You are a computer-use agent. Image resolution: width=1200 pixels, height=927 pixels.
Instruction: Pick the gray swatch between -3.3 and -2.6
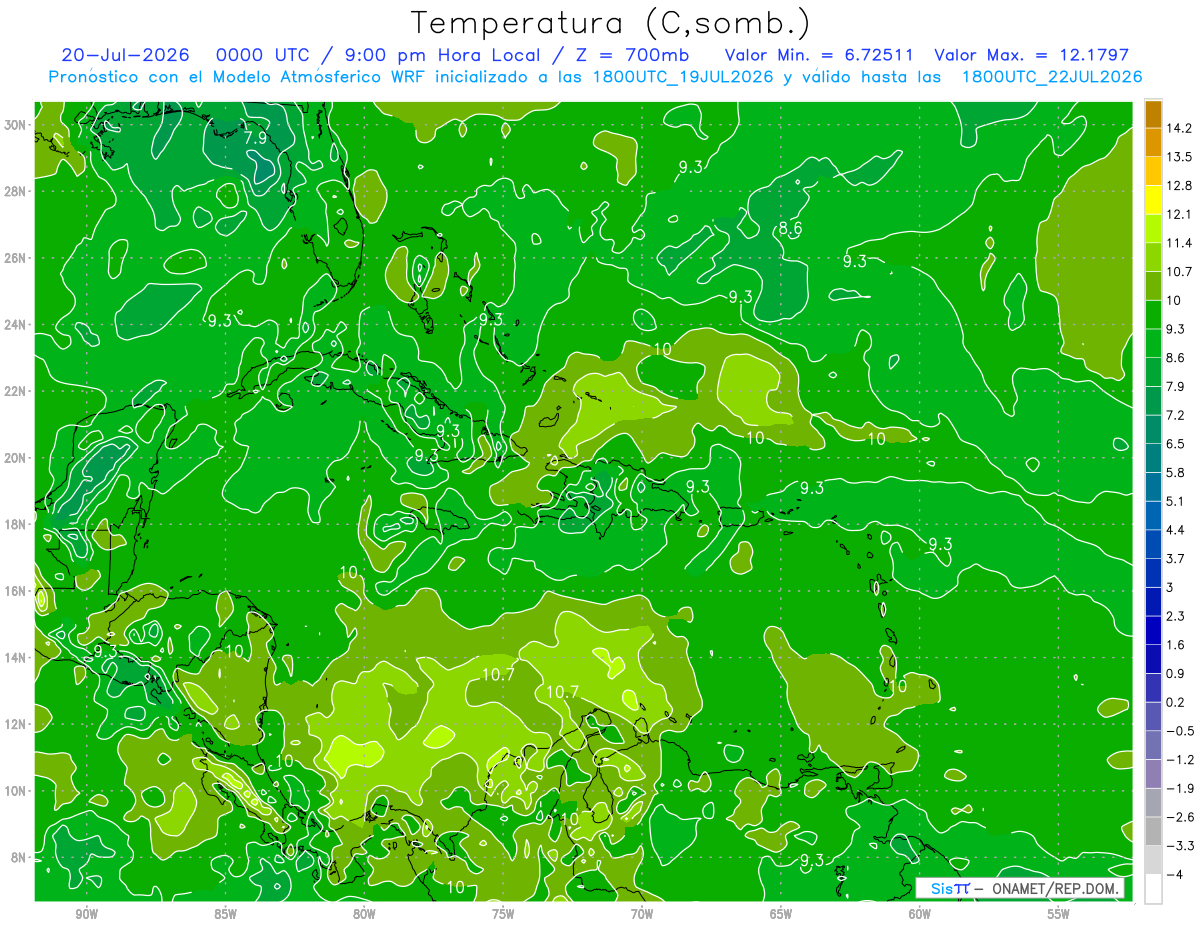(x=1153, y=831)
